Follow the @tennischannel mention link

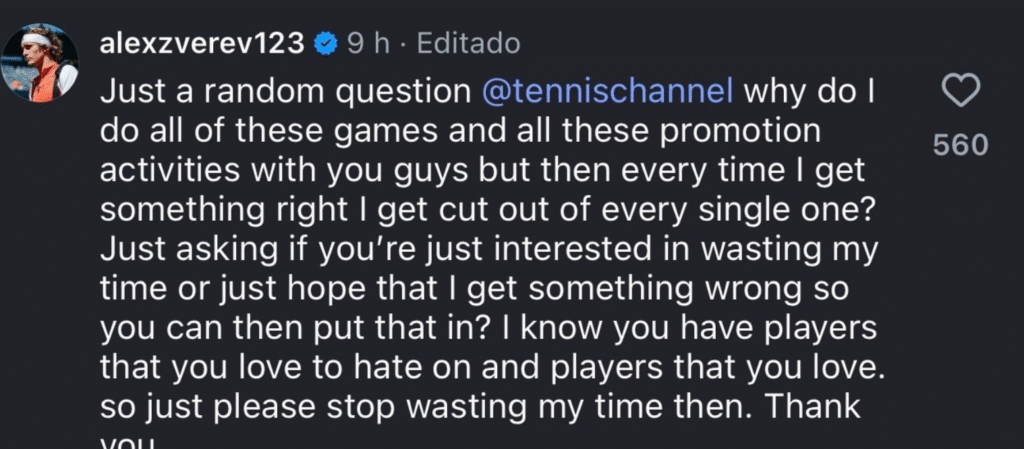[x=607, y=93]
